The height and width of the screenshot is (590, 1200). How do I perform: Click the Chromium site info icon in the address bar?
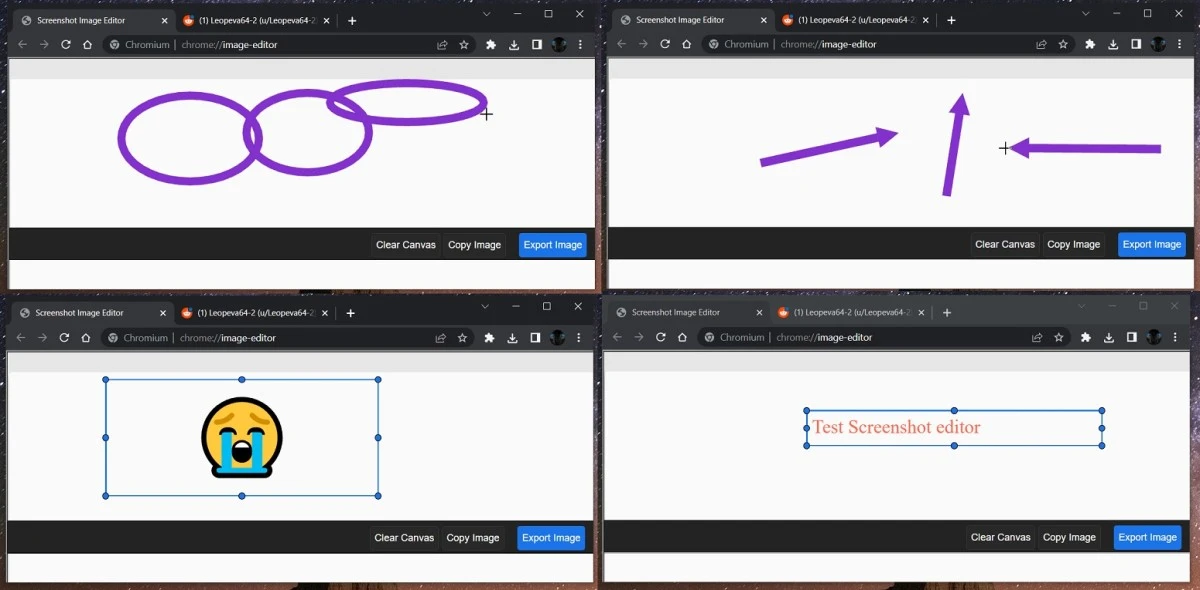tap(113, 44)
